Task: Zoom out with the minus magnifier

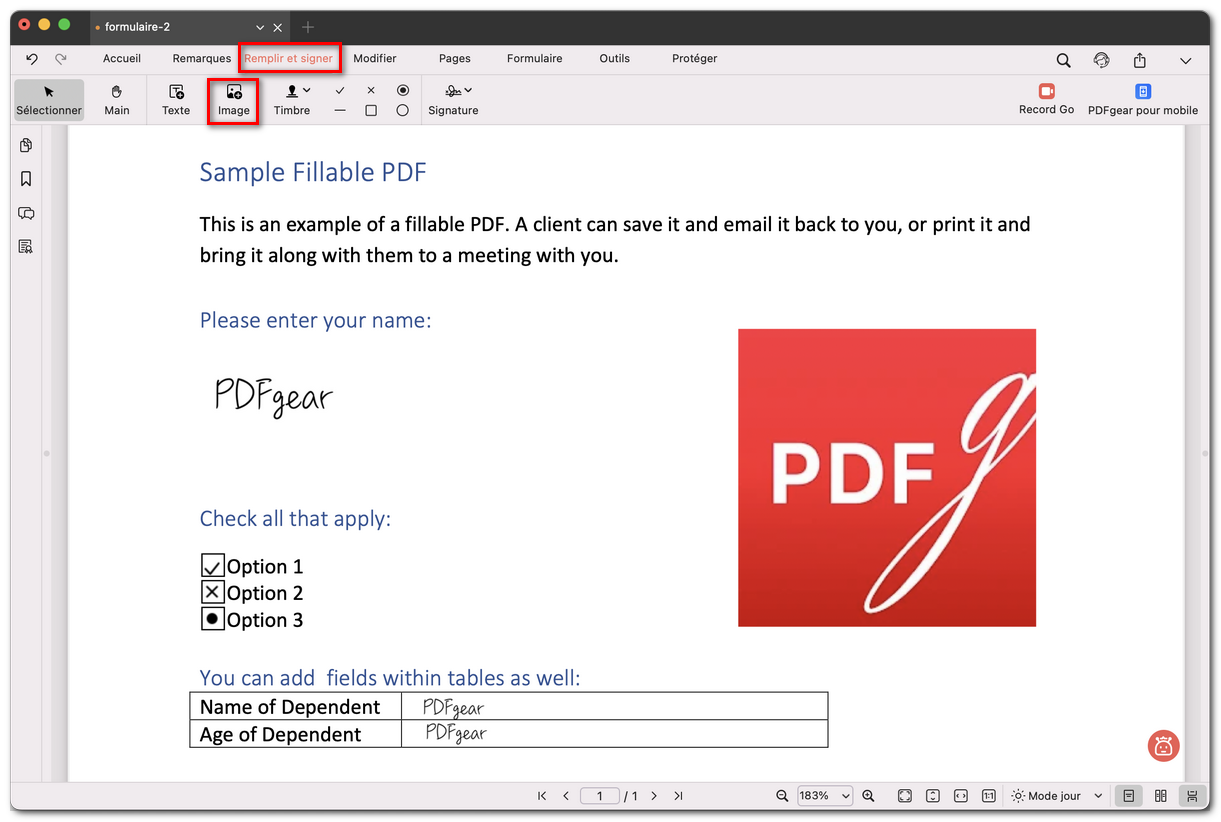Action: (x=782, y=796)
